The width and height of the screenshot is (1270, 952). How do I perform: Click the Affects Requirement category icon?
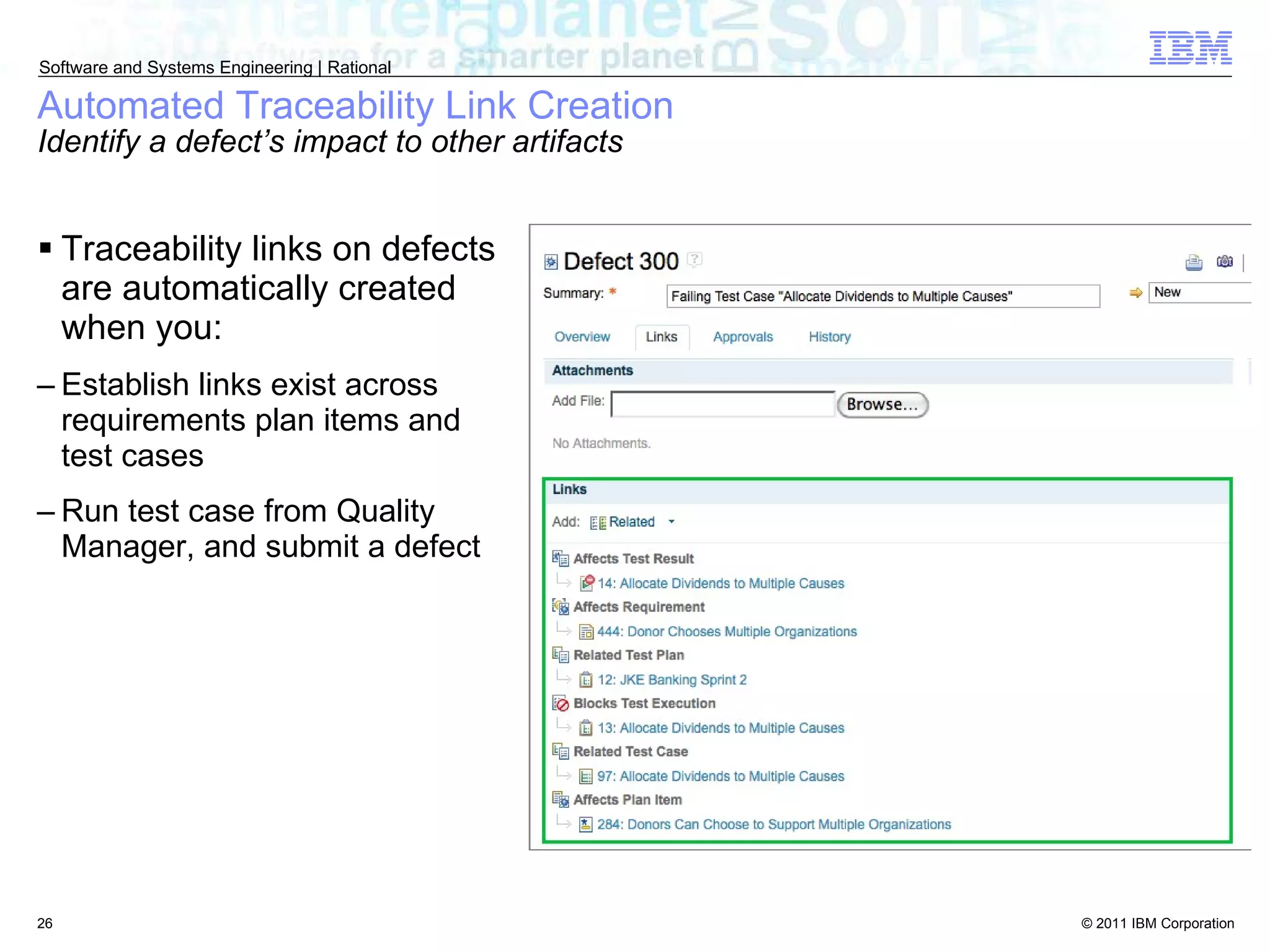pos(561,606)
